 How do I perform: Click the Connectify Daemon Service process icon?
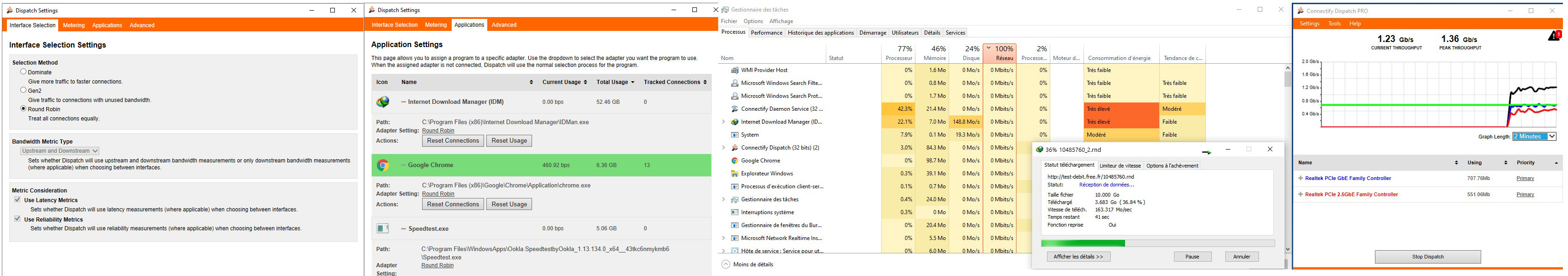point(735,109)
